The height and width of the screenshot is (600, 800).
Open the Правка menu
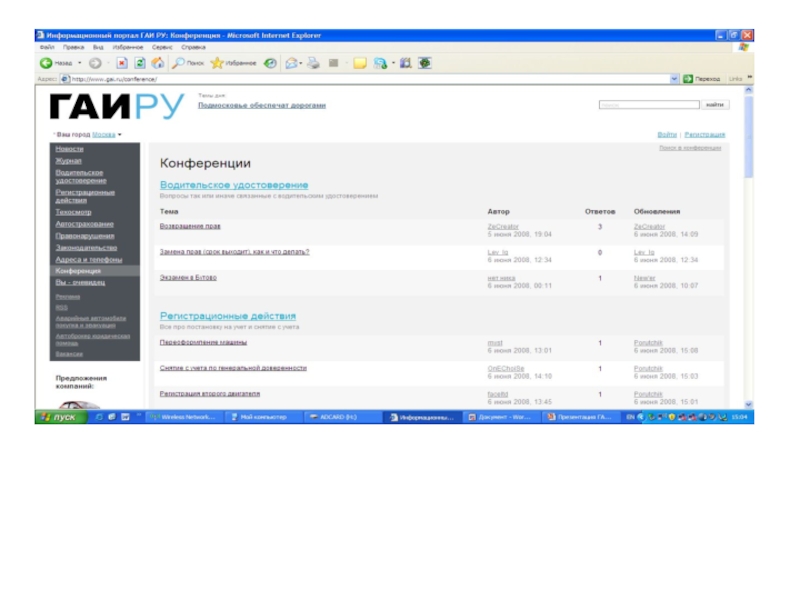pyautogui.click(x=73, y=47)
